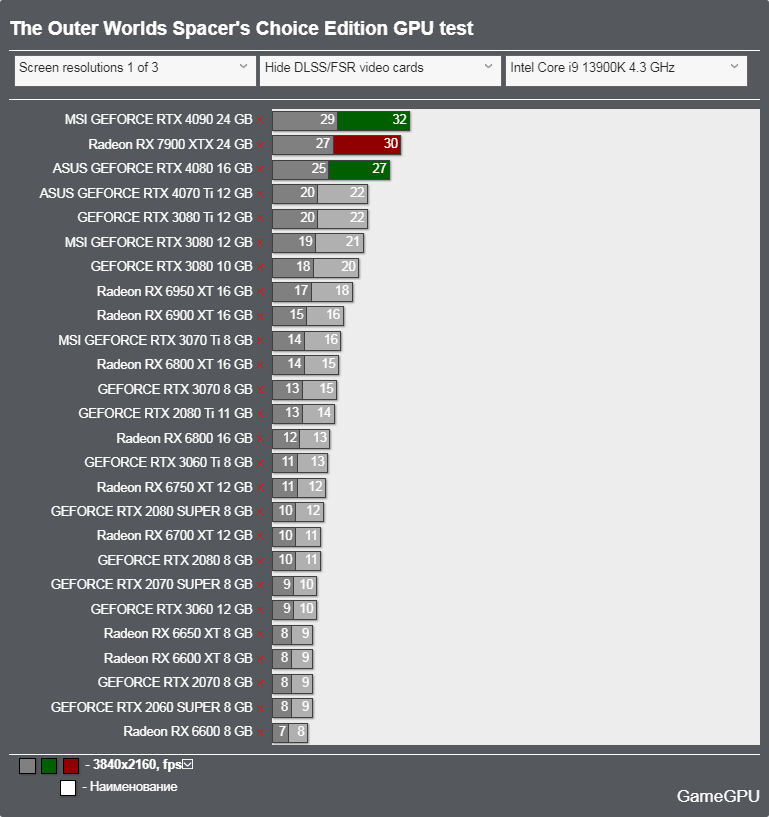Click the Radeon RX 7900 XTX 24 GB label
The image size is (769, 817).
click(x=170, y=144)
